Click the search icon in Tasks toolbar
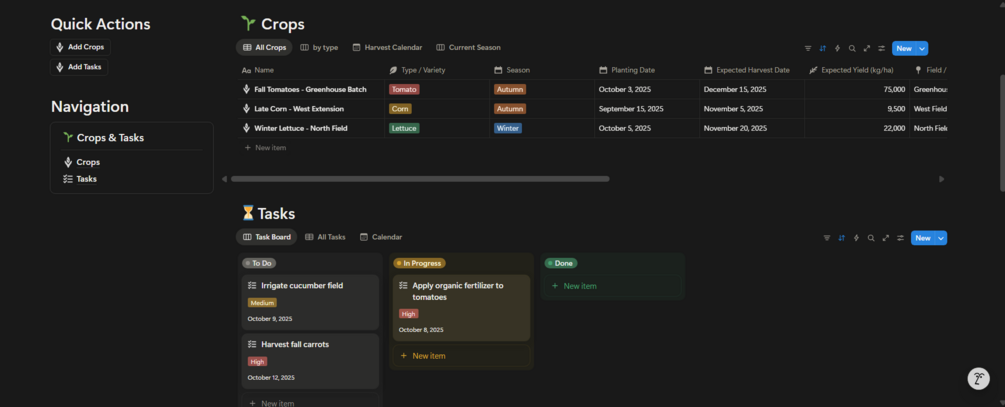Screen dimensions: 1005x407 pos(871,238)
